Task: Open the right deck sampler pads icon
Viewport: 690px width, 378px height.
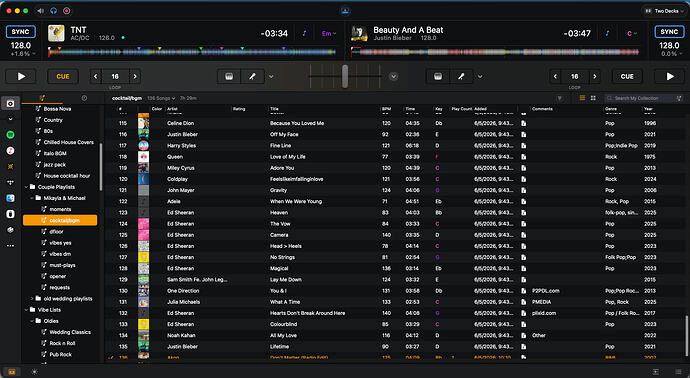Action: point(438,77)
